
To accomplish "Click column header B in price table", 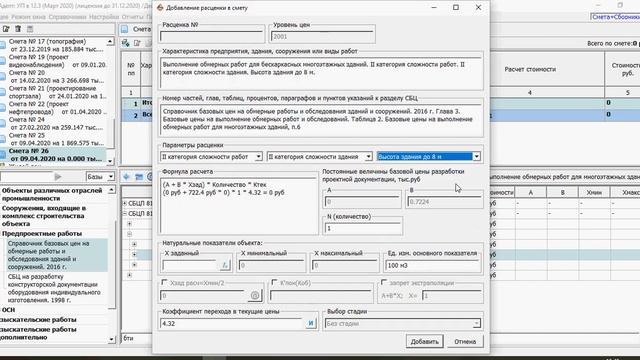I will coord(562,192).
